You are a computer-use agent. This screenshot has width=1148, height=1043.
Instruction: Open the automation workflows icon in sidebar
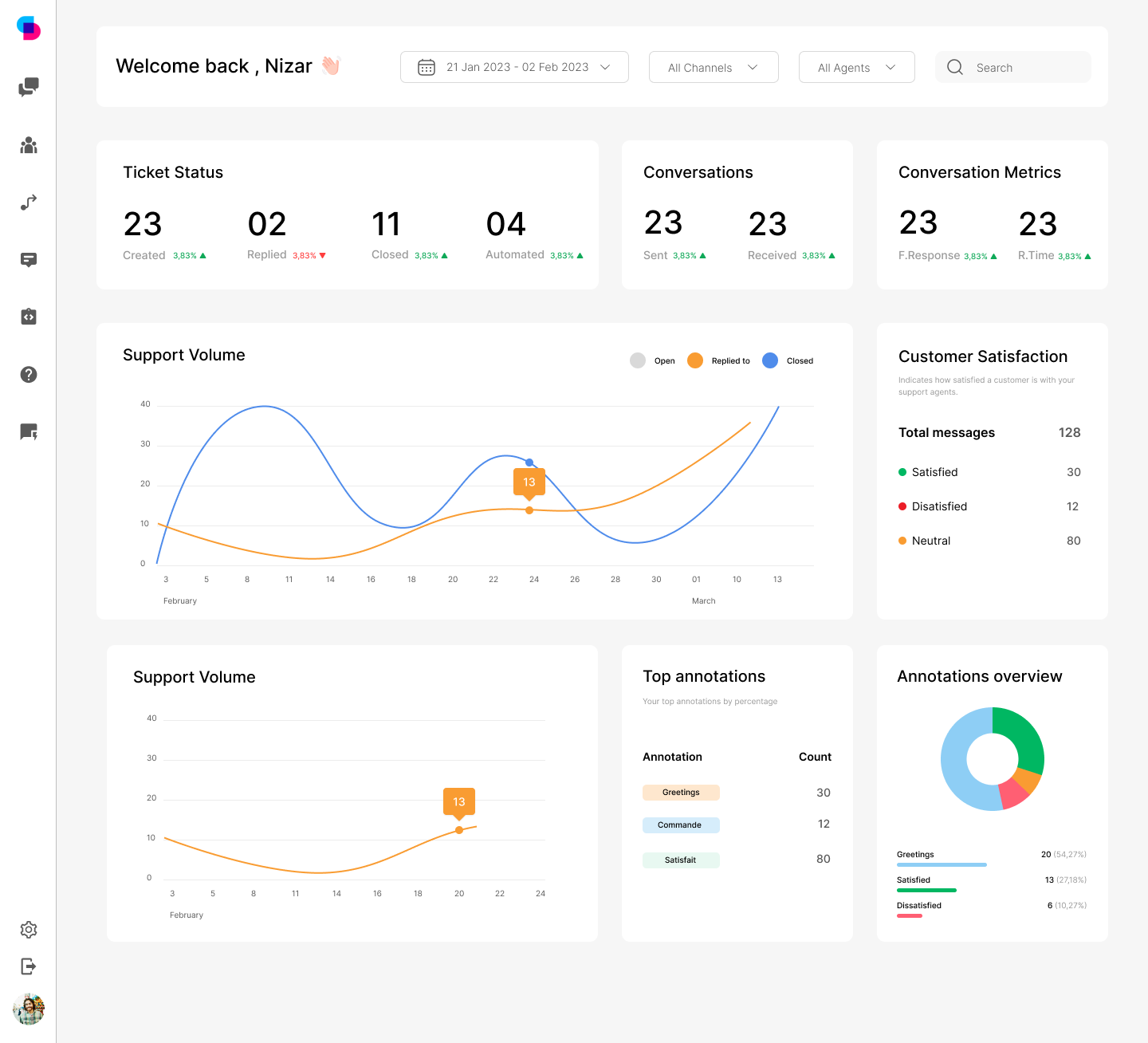click(29, 203)
